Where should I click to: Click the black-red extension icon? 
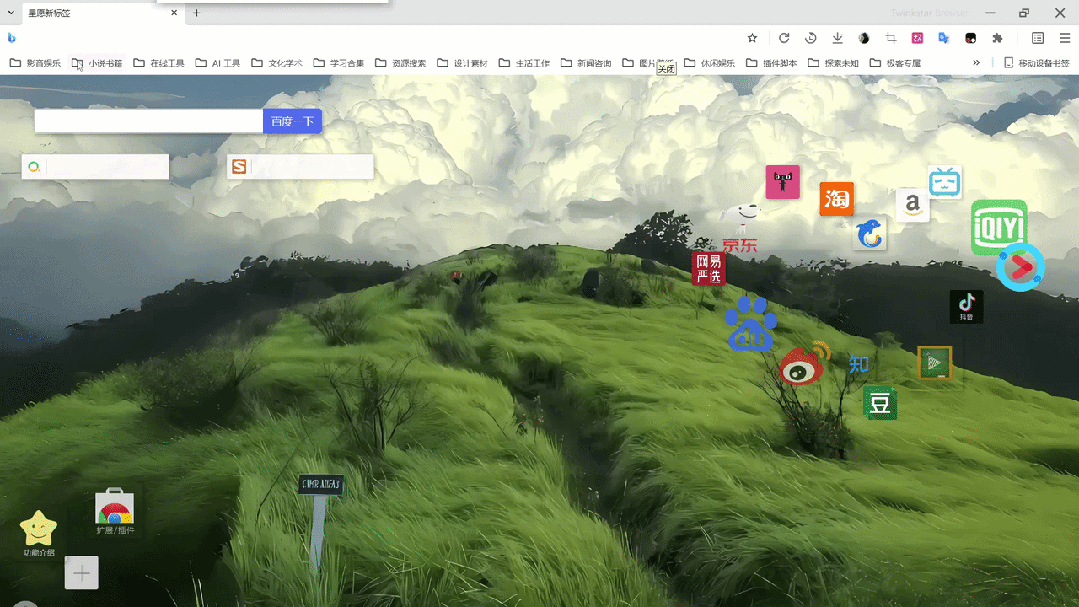[970, 39]
